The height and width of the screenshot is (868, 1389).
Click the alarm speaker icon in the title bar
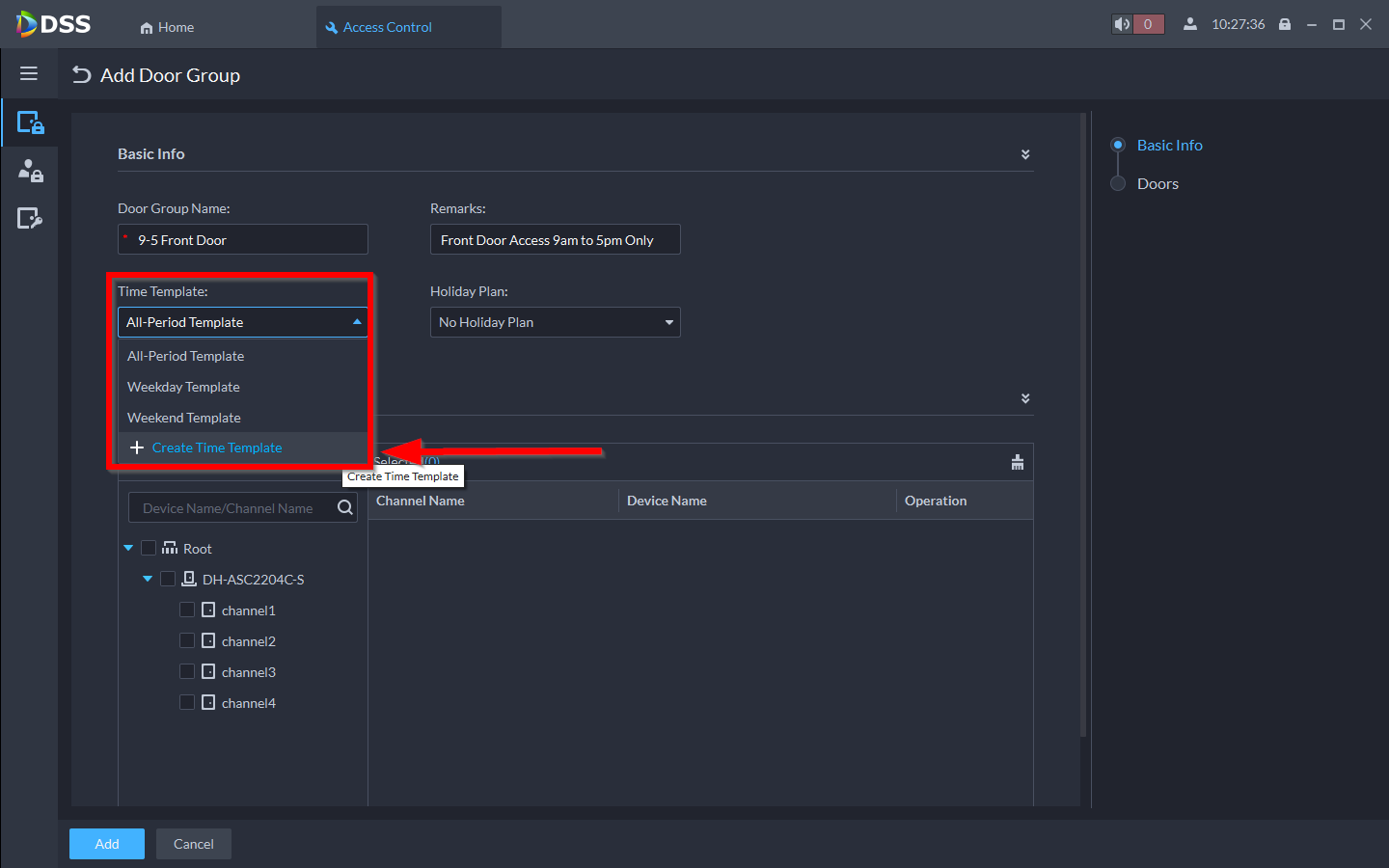1122,25
